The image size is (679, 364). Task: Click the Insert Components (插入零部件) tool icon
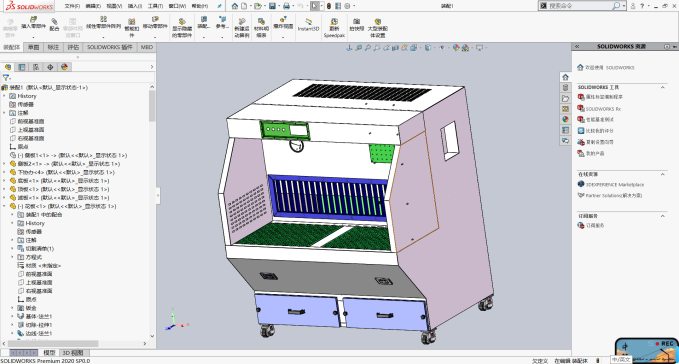pos(33,19)
